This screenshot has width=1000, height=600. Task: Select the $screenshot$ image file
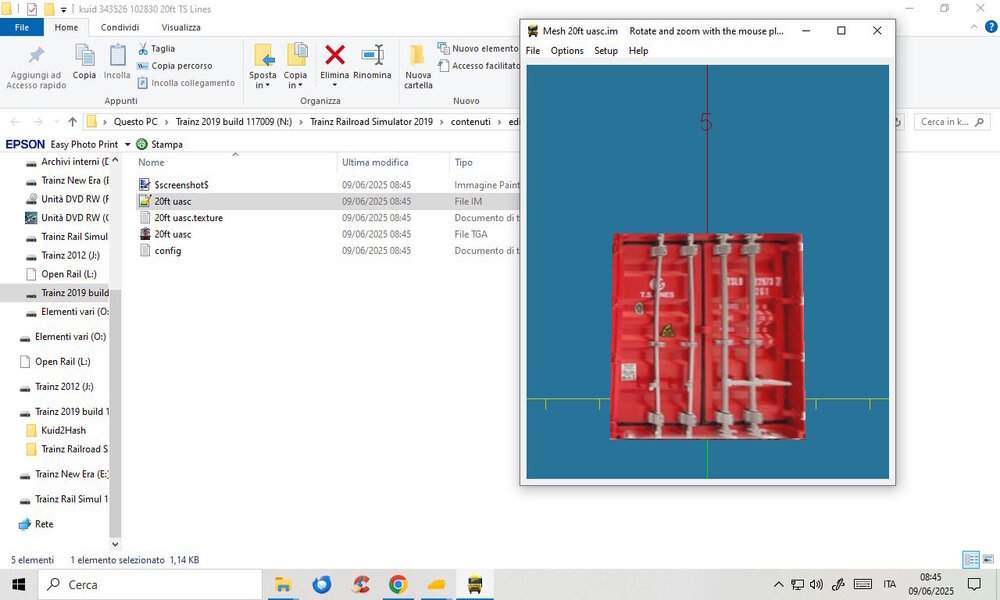181,185
